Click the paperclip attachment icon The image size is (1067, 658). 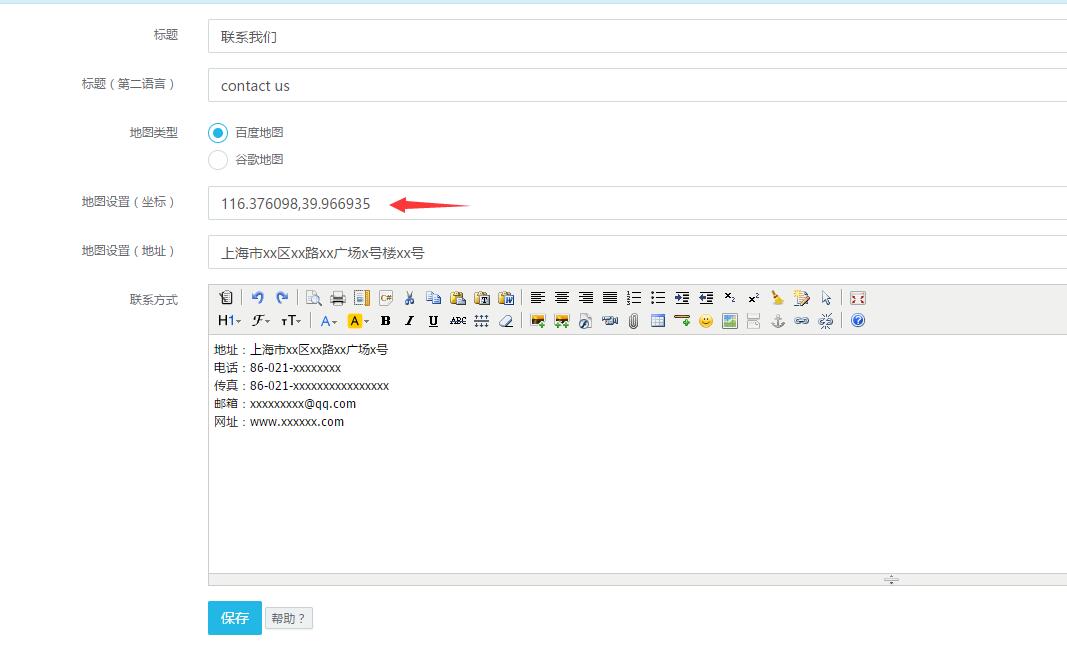pyautogui.click(x=634, y=321)
